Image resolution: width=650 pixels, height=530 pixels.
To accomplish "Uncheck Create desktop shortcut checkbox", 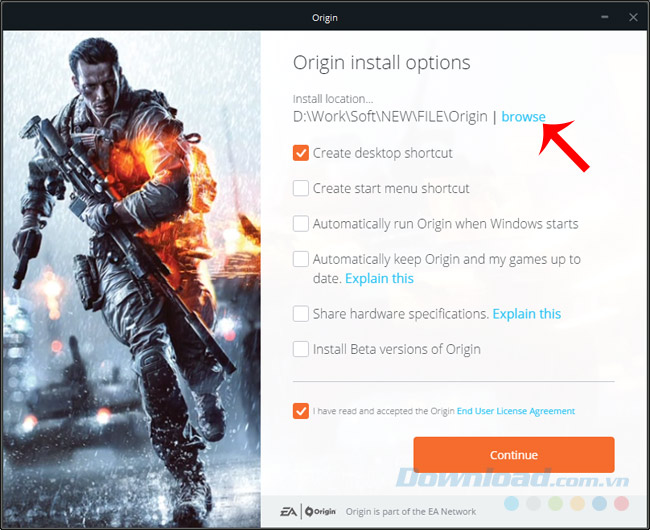I will (x=301, y=153).
